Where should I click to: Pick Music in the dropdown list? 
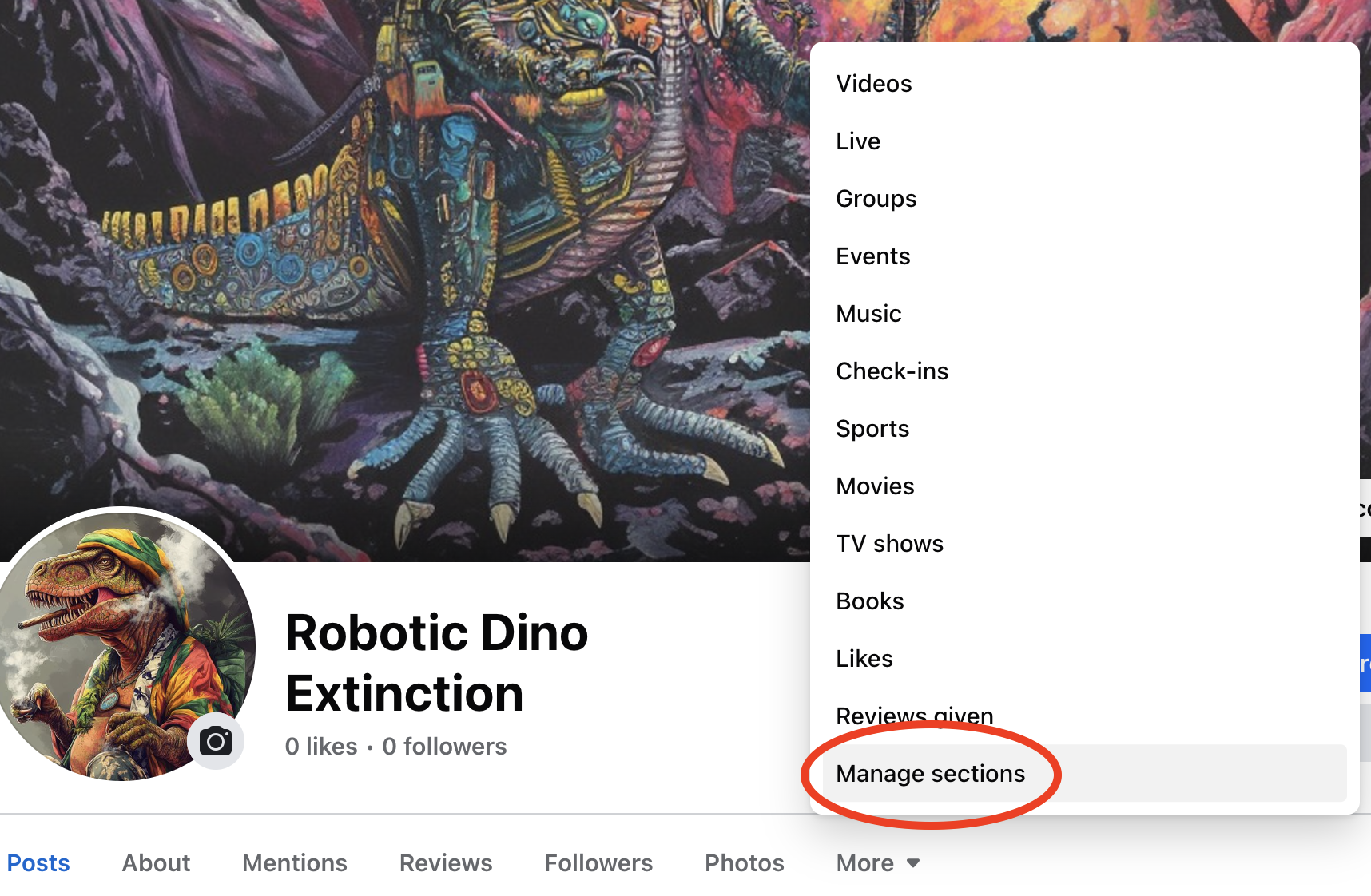(868, 314)
